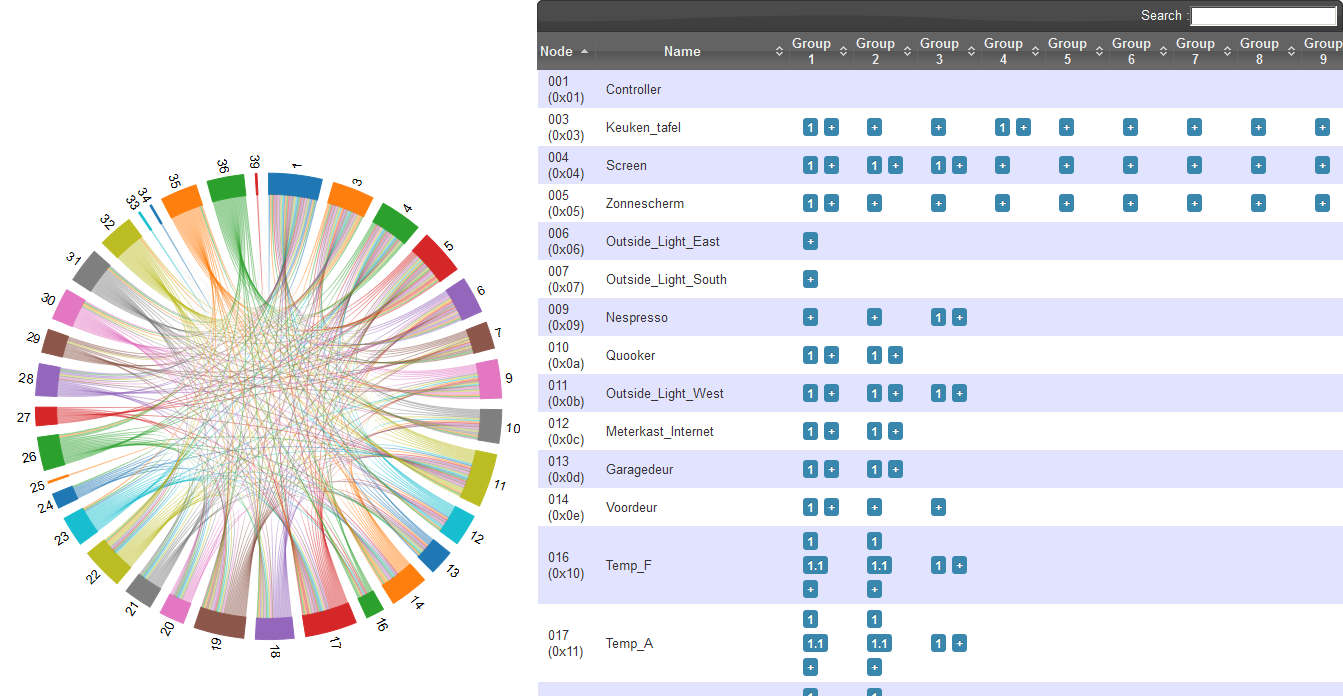Screen dimensions: 1343x696
Task: Focus the Search input field
Action: 1263,16
